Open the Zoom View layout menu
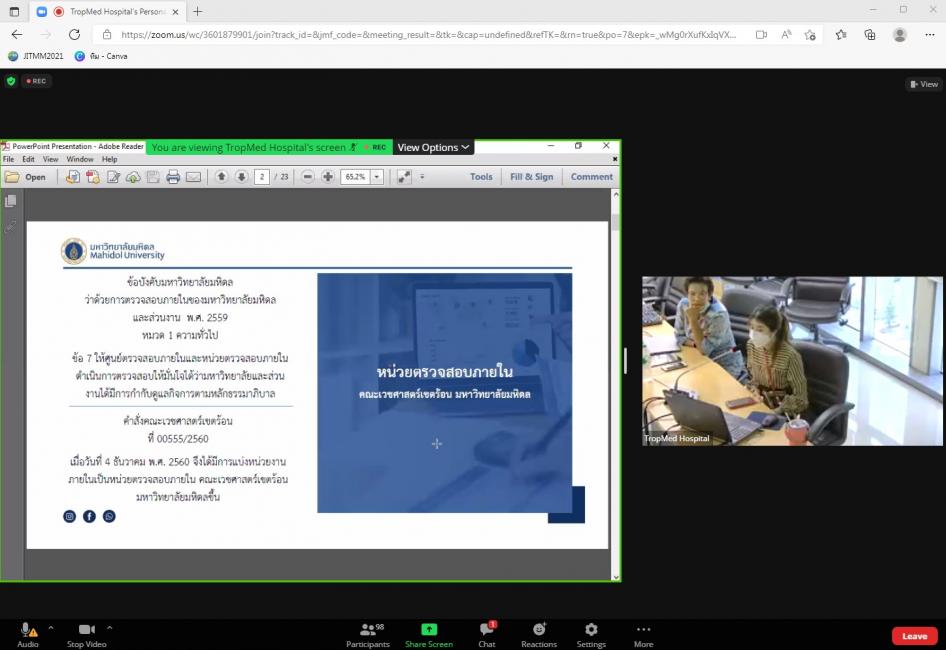Image resolution: width=946 pixels, height=650 pixels. point(924,84)
